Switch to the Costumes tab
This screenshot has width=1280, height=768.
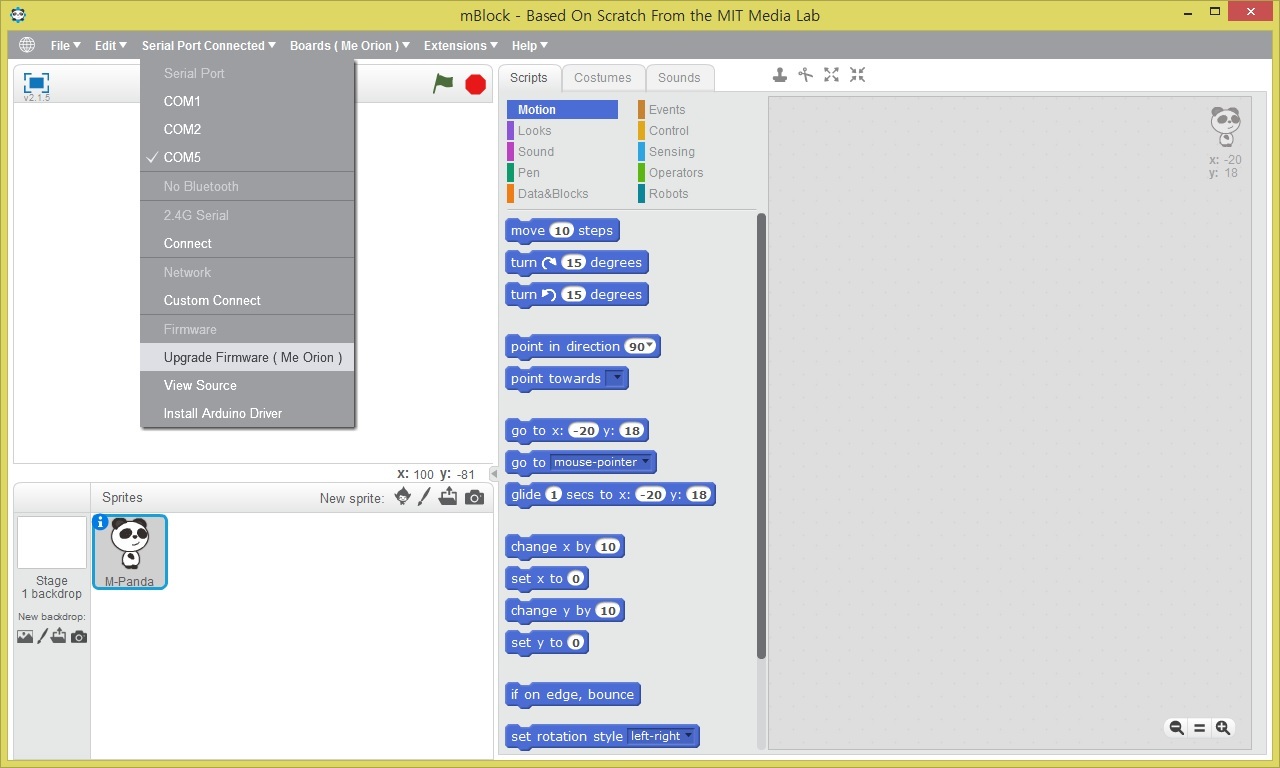click(603, 78)
